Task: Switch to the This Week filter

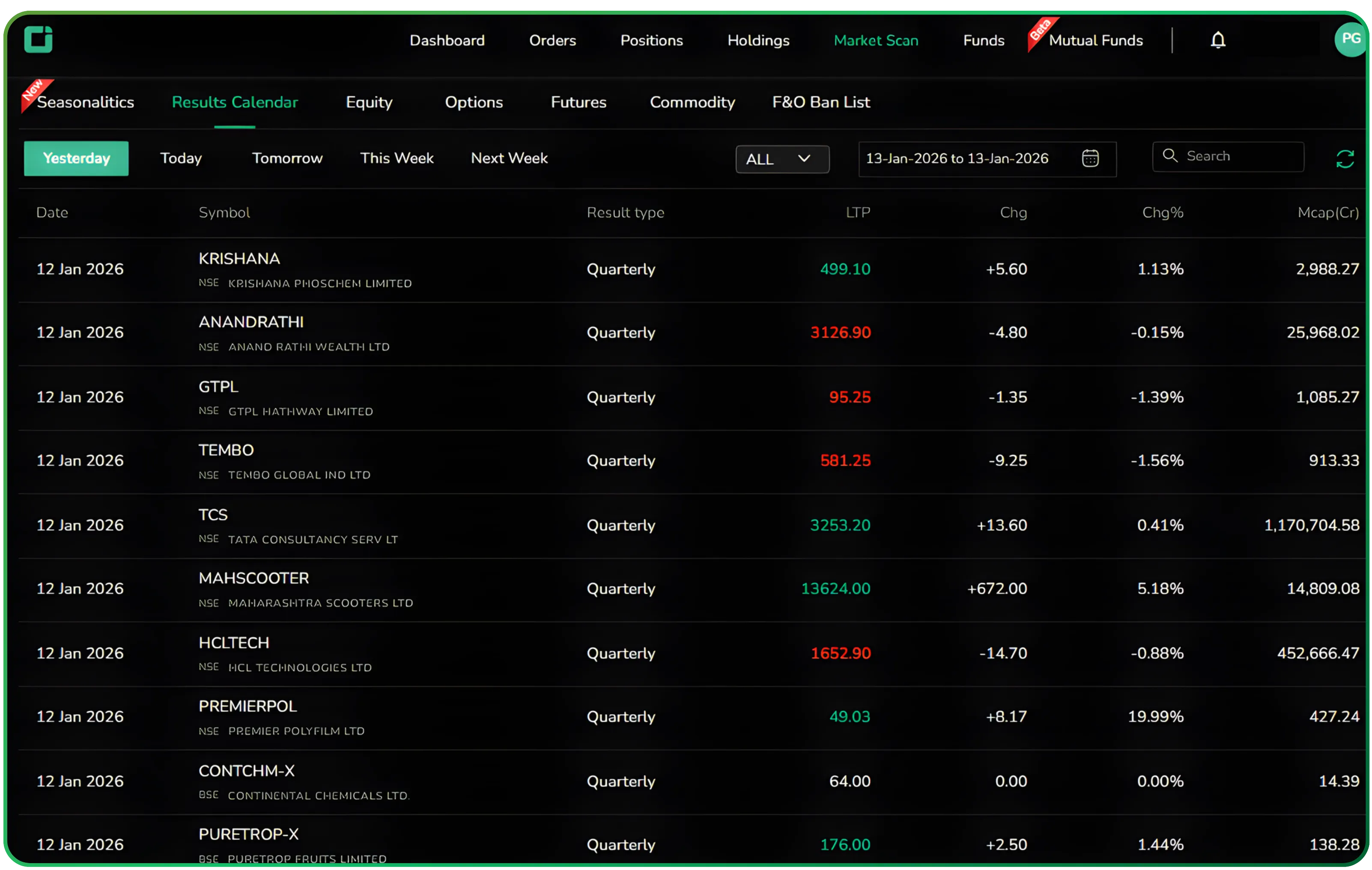Action: coord(397,158)
